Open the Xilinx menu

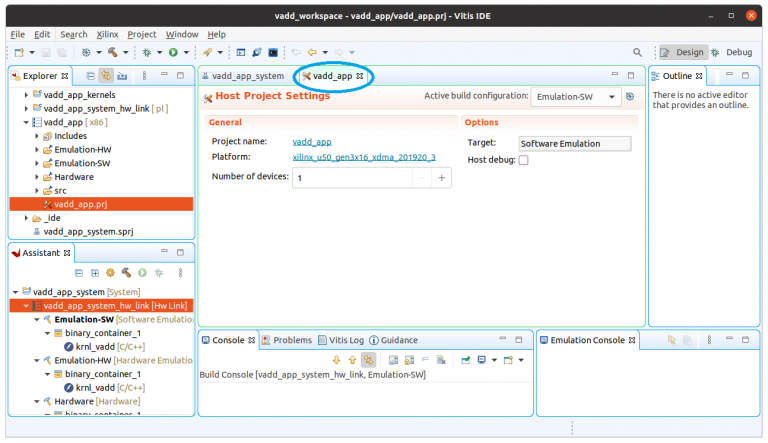point(107,34)
